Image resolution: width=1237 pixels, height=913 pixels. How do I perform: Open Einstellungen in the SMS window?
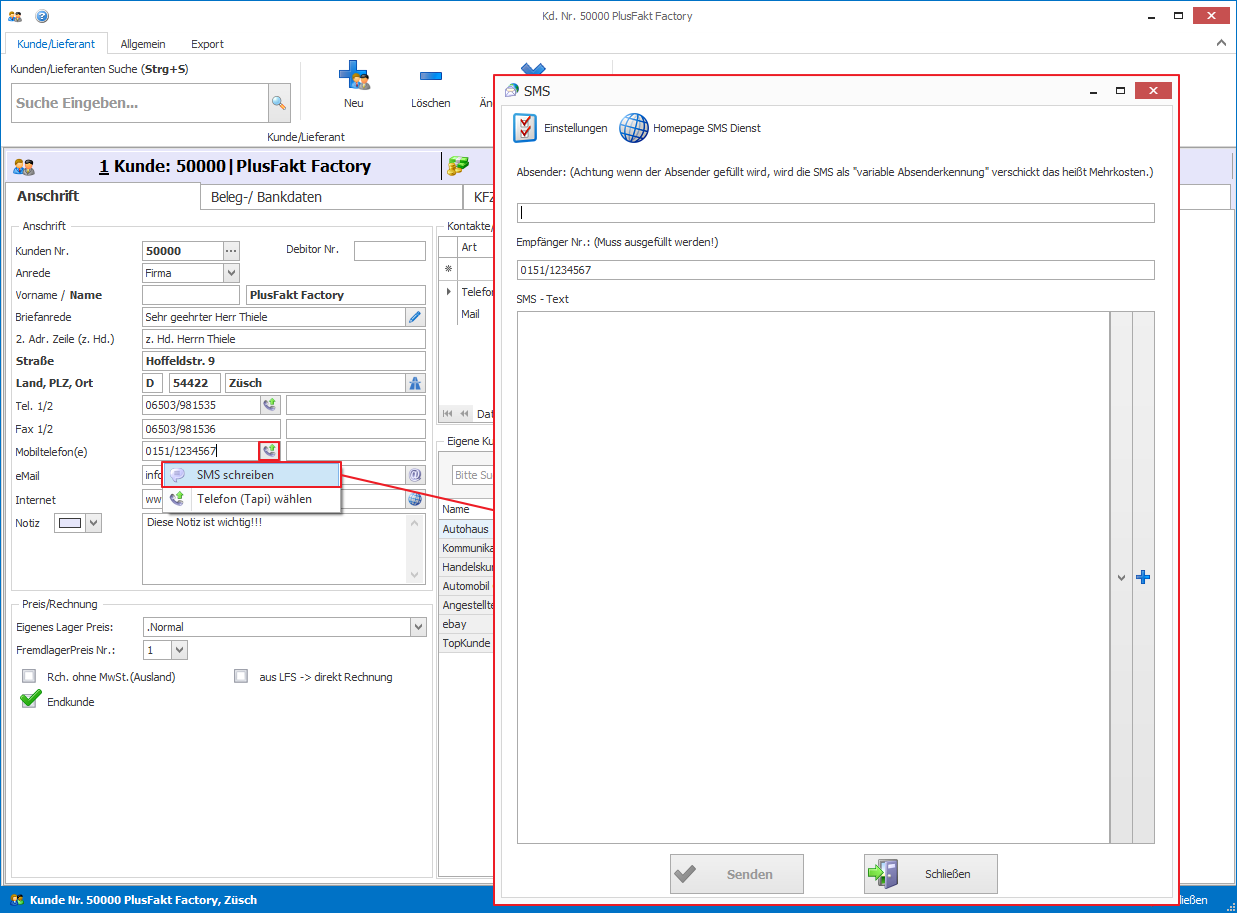[561, 128]
